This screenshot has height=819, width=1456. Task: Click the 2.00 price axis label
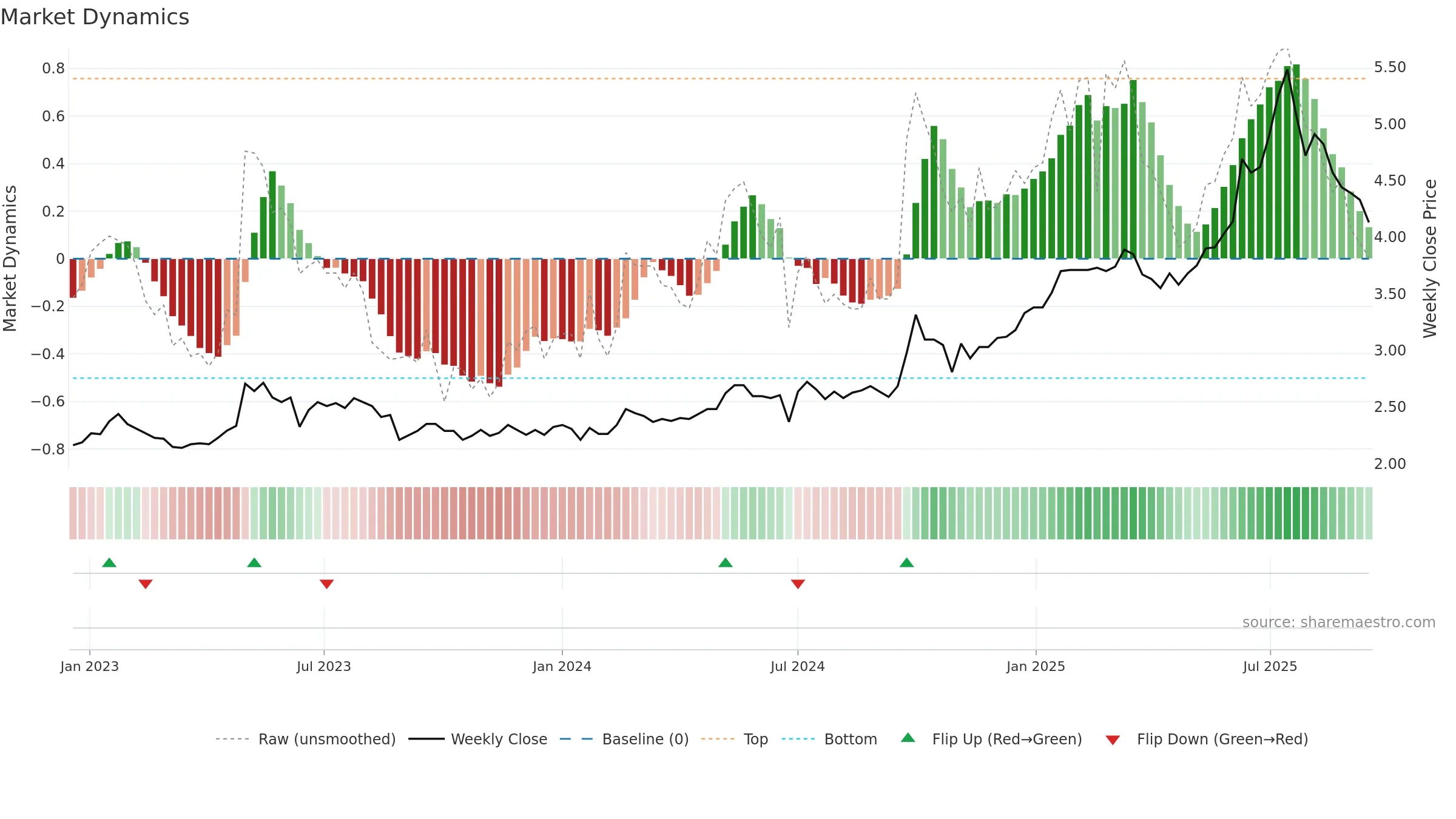click(1390, 463)
